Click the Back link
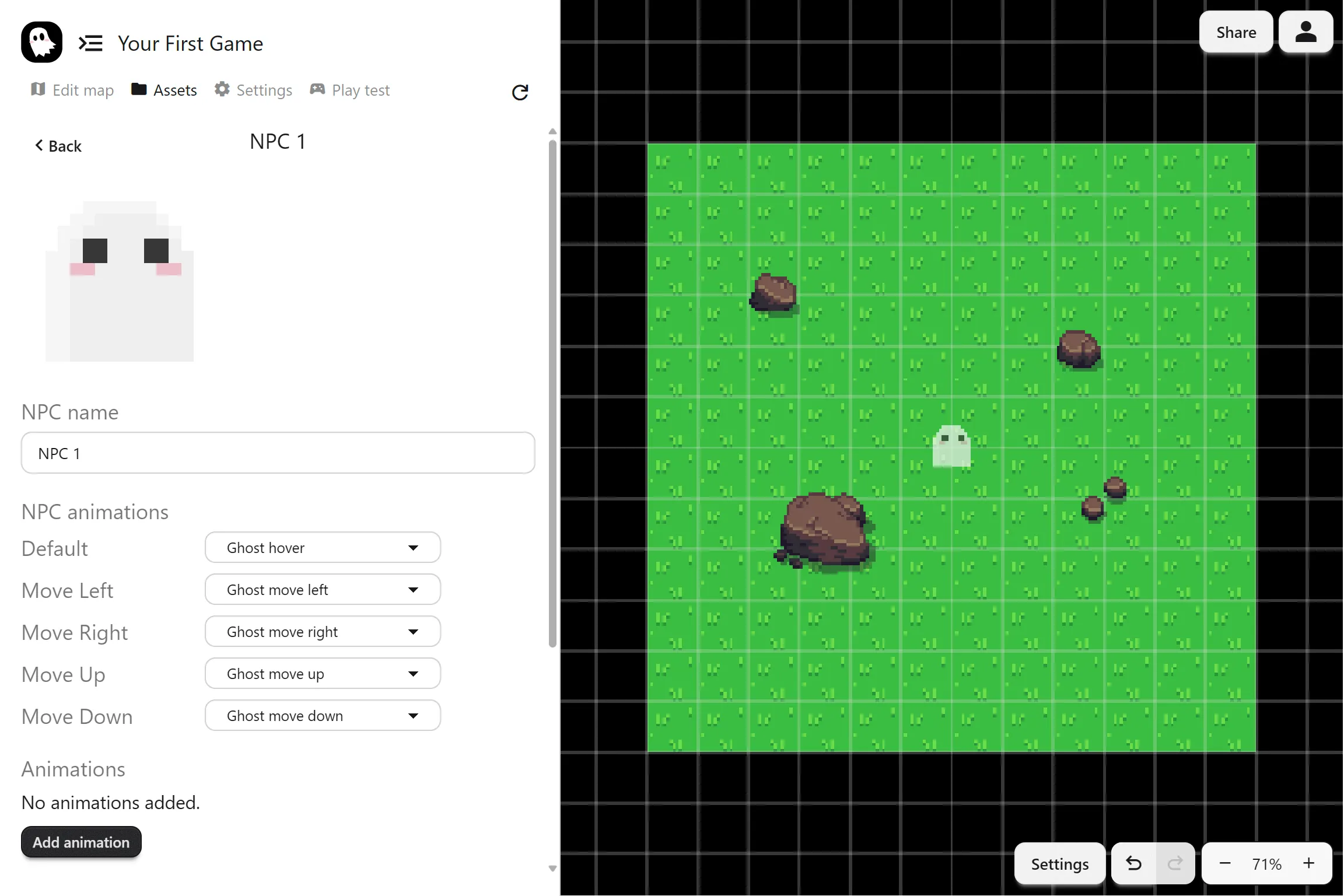The width and height of the screenshot is (1344, 896). 58,146
